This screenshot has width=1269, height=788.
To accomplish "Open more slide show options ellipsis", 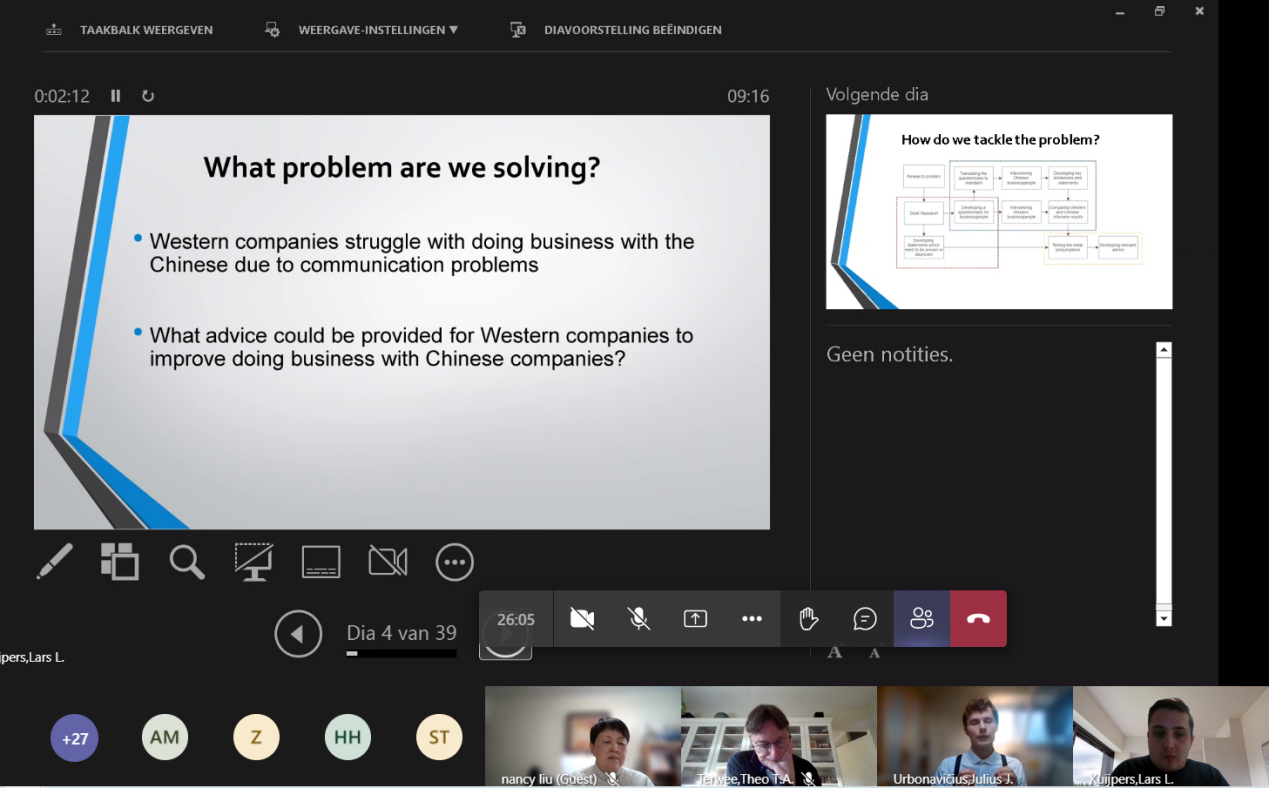I will pos(455,562).
